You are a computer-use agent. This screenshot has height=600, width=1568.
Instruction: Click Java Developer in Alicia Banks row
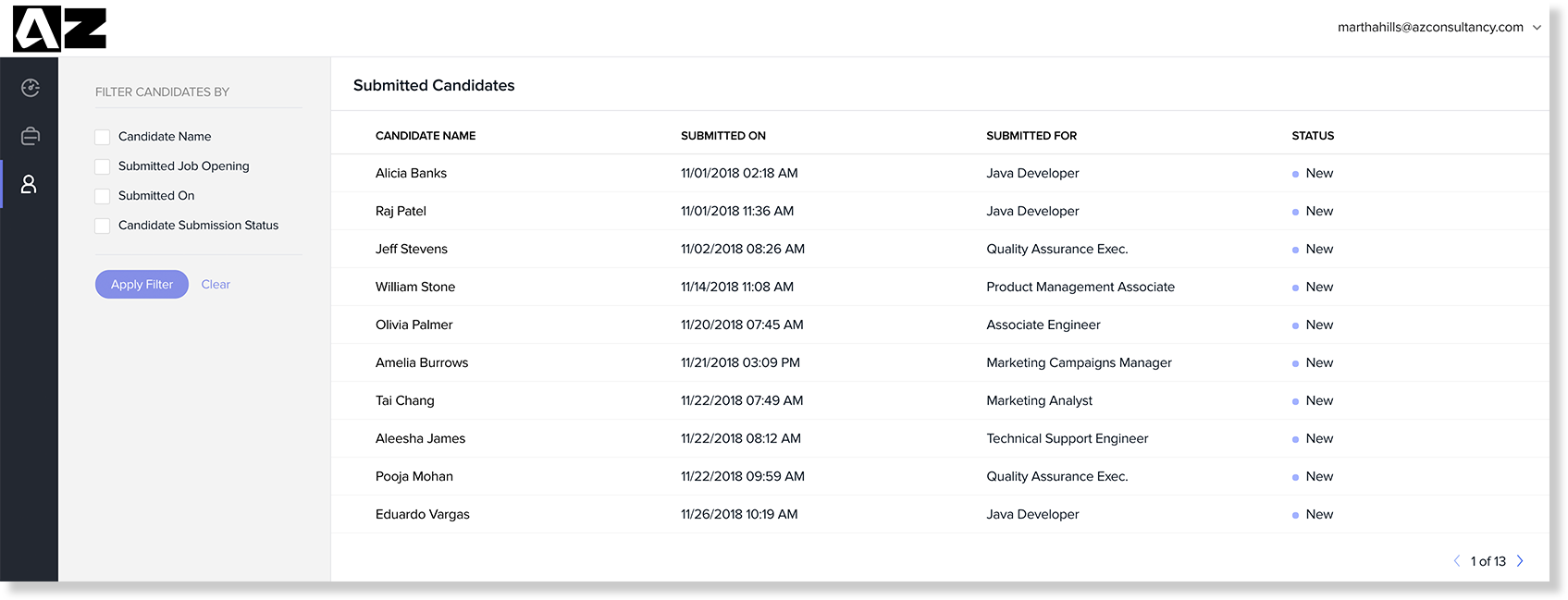pos(1032,173)
